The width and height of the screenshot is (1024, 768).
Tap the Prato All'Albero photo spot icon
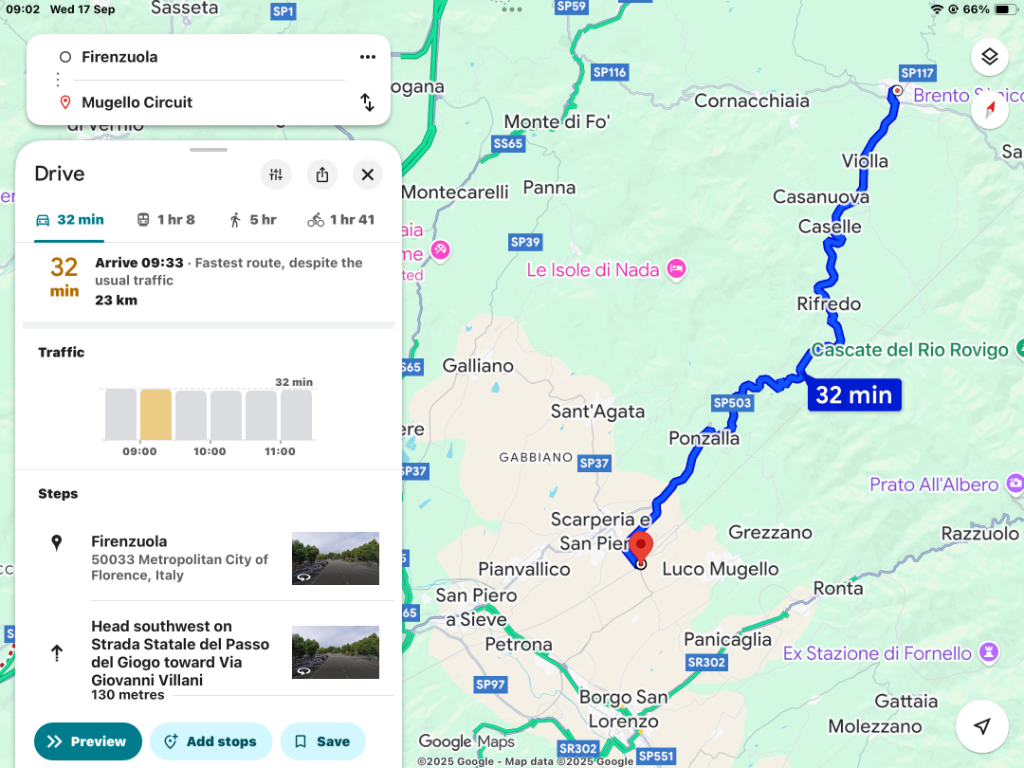click(1016, 484)
